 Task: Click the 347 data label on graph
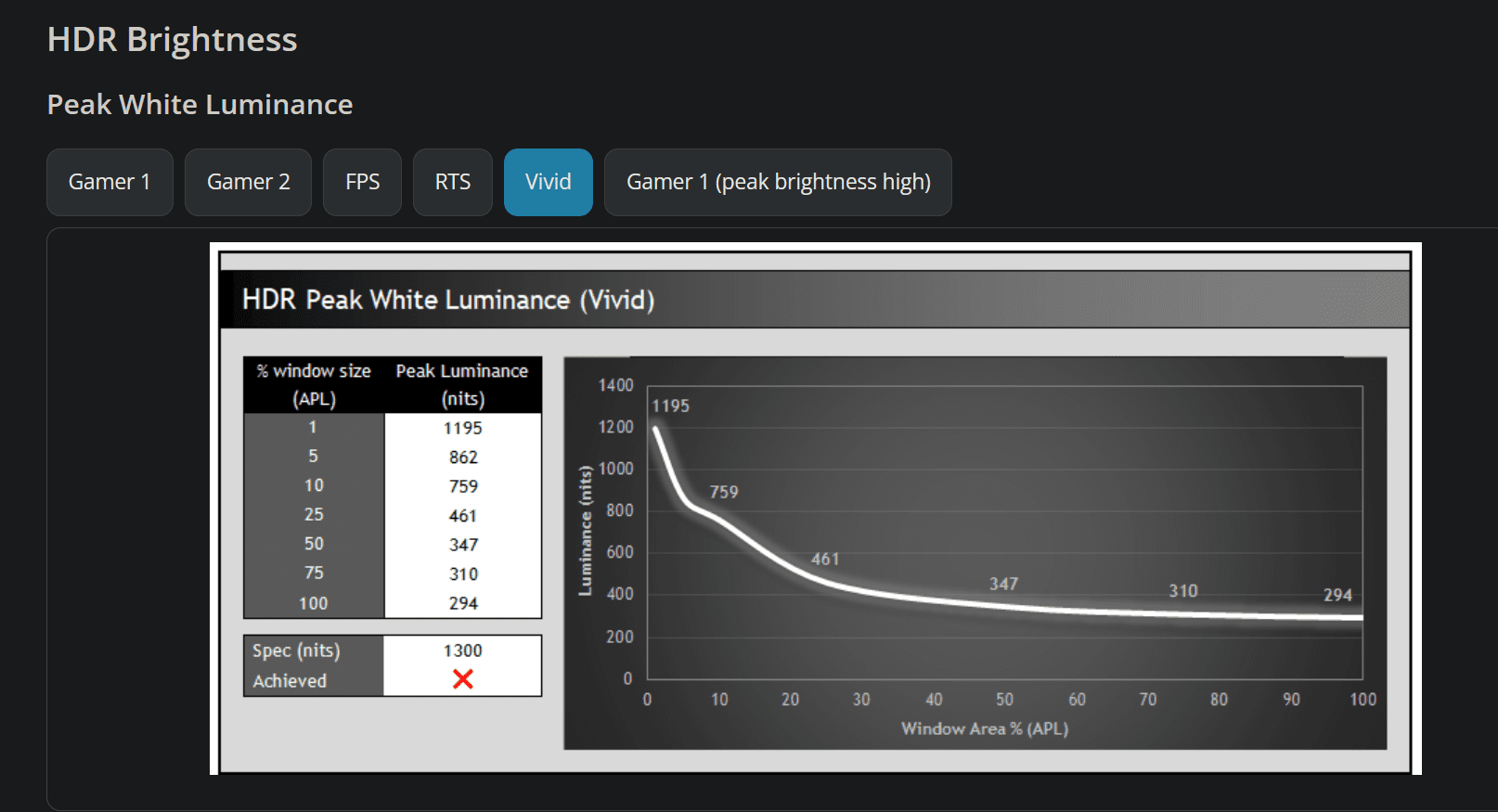click(1003, 584)
